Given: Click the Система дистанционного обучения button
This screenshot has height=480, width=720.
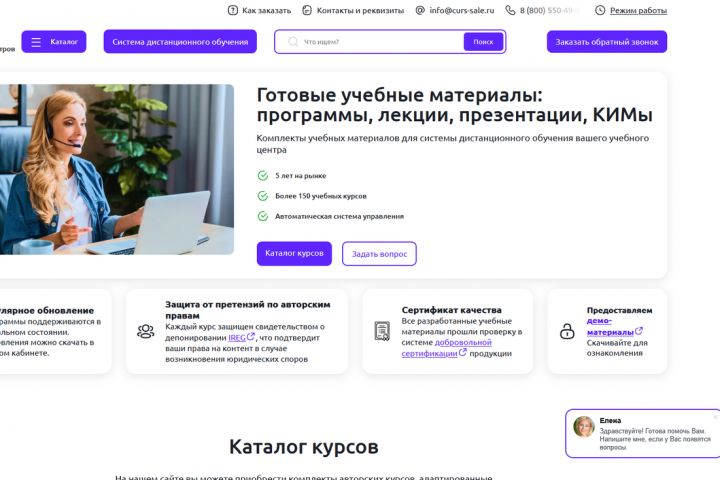Looking at the screenshot, I should click(x=180, y=42).
